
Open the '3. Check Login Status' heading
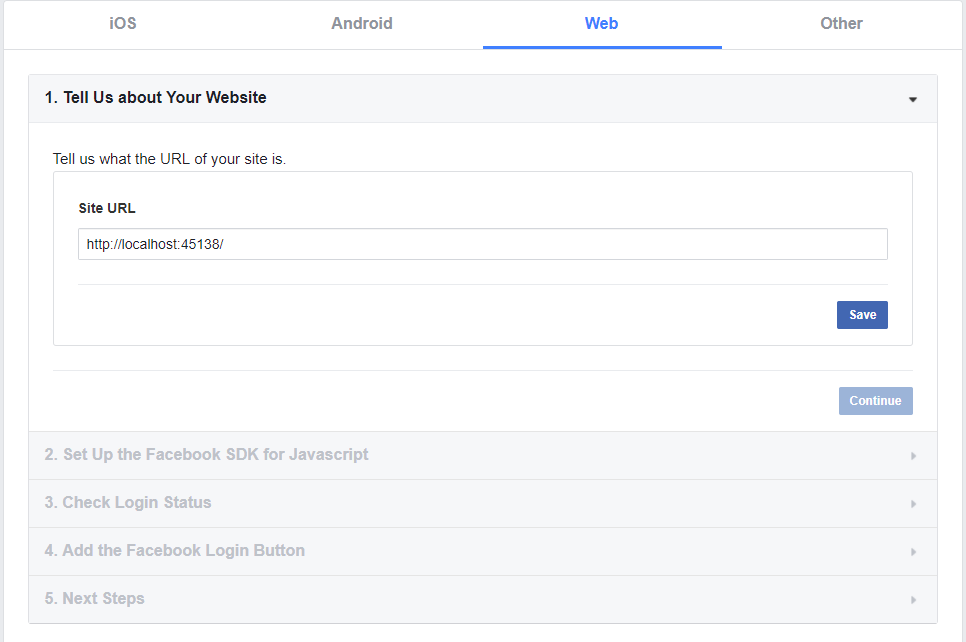(x=128, y=503)
